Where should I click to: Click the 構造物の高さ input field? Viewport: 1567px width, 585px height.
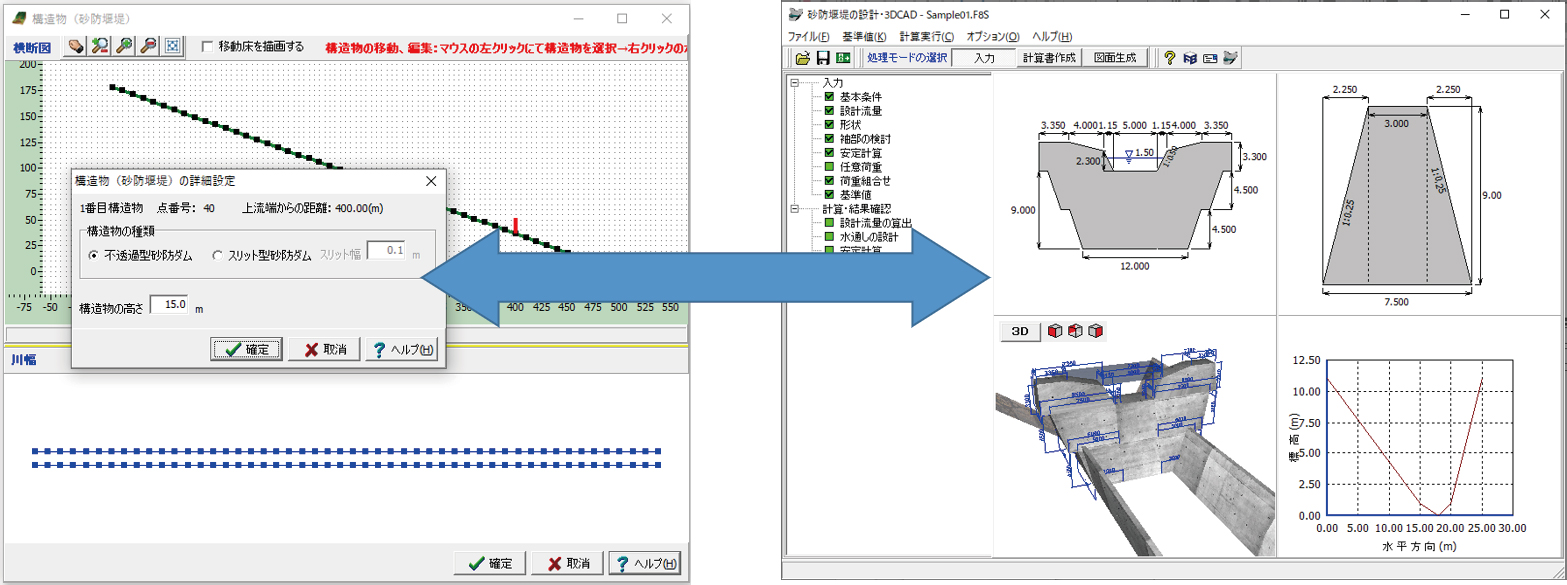(169, 304)
